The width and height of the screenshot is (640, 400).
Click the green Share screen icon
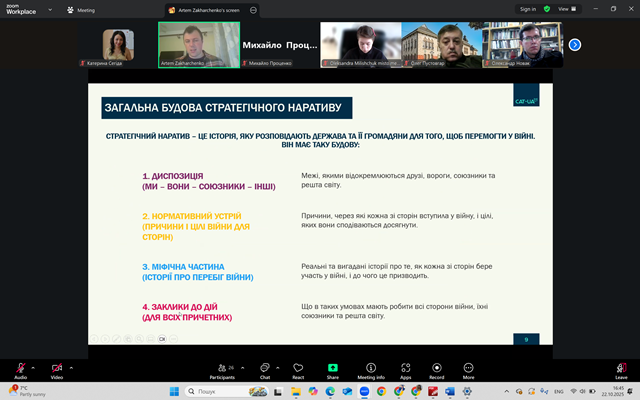click(x=332, y=368)
